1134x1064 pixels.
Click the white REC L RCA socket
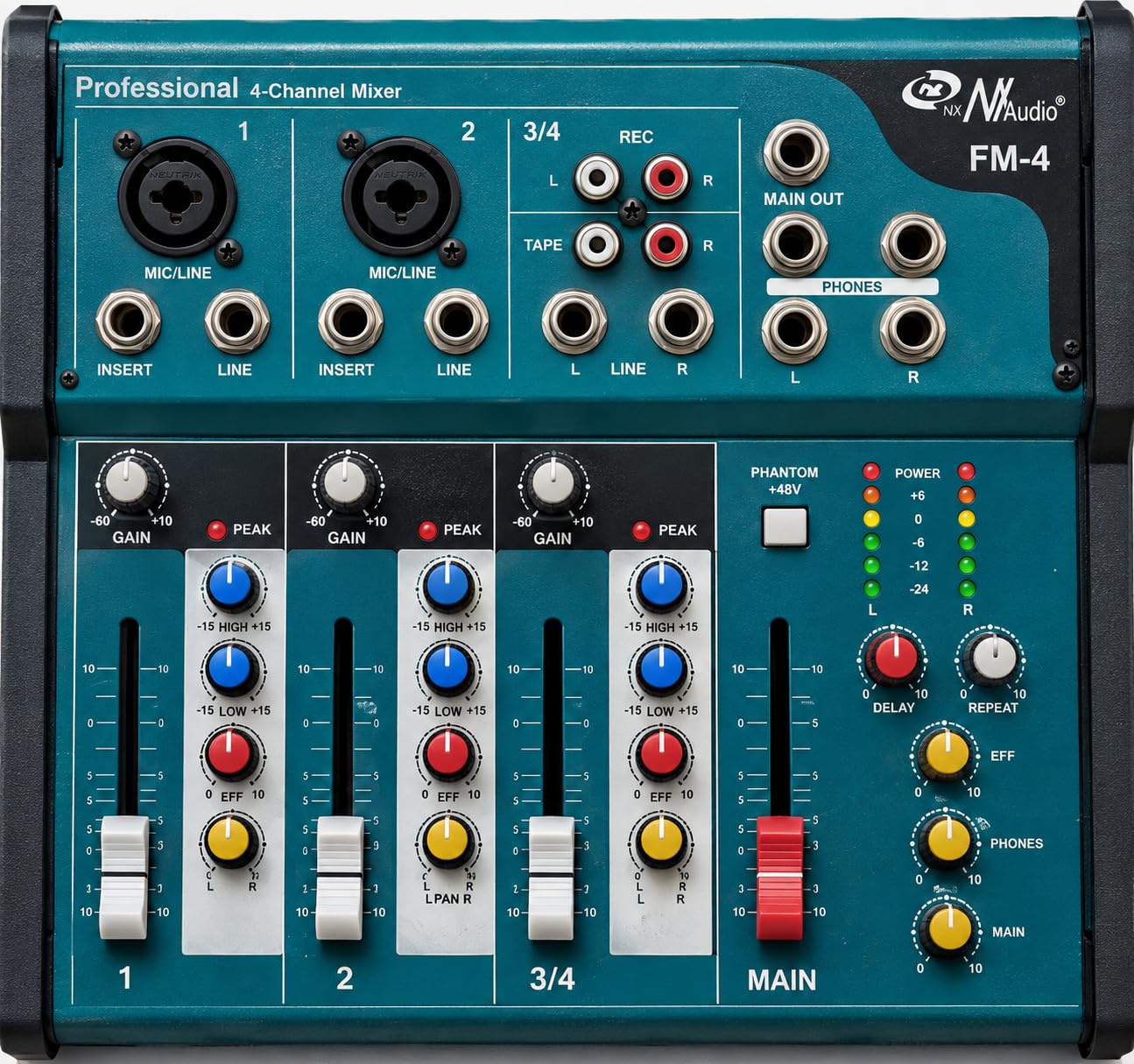click(x=597, y=178)
